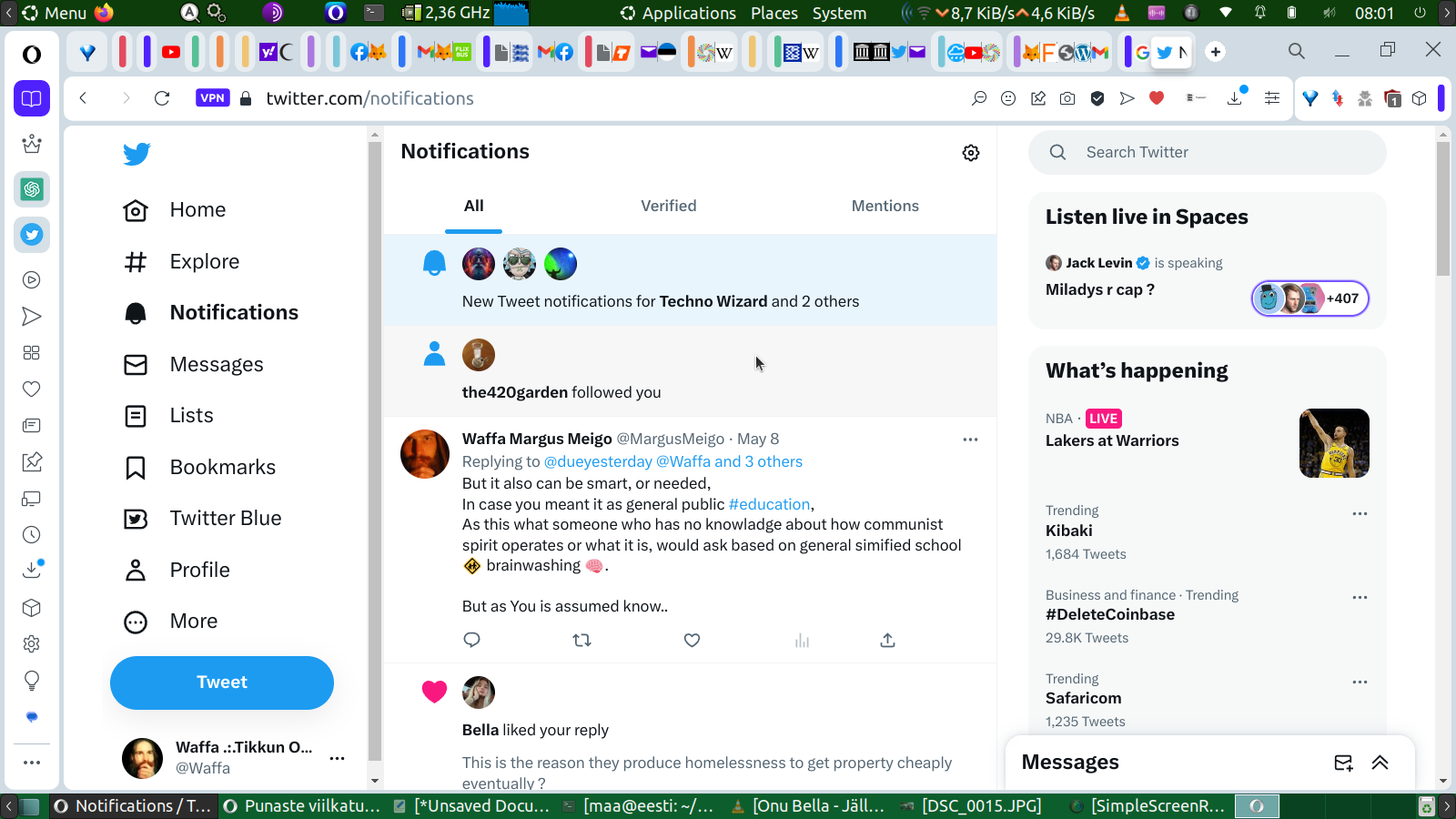Viewport: 1456px width, 819px height.
Task: Open the privacy shield icon in address bar
Action: [1097, 98]
